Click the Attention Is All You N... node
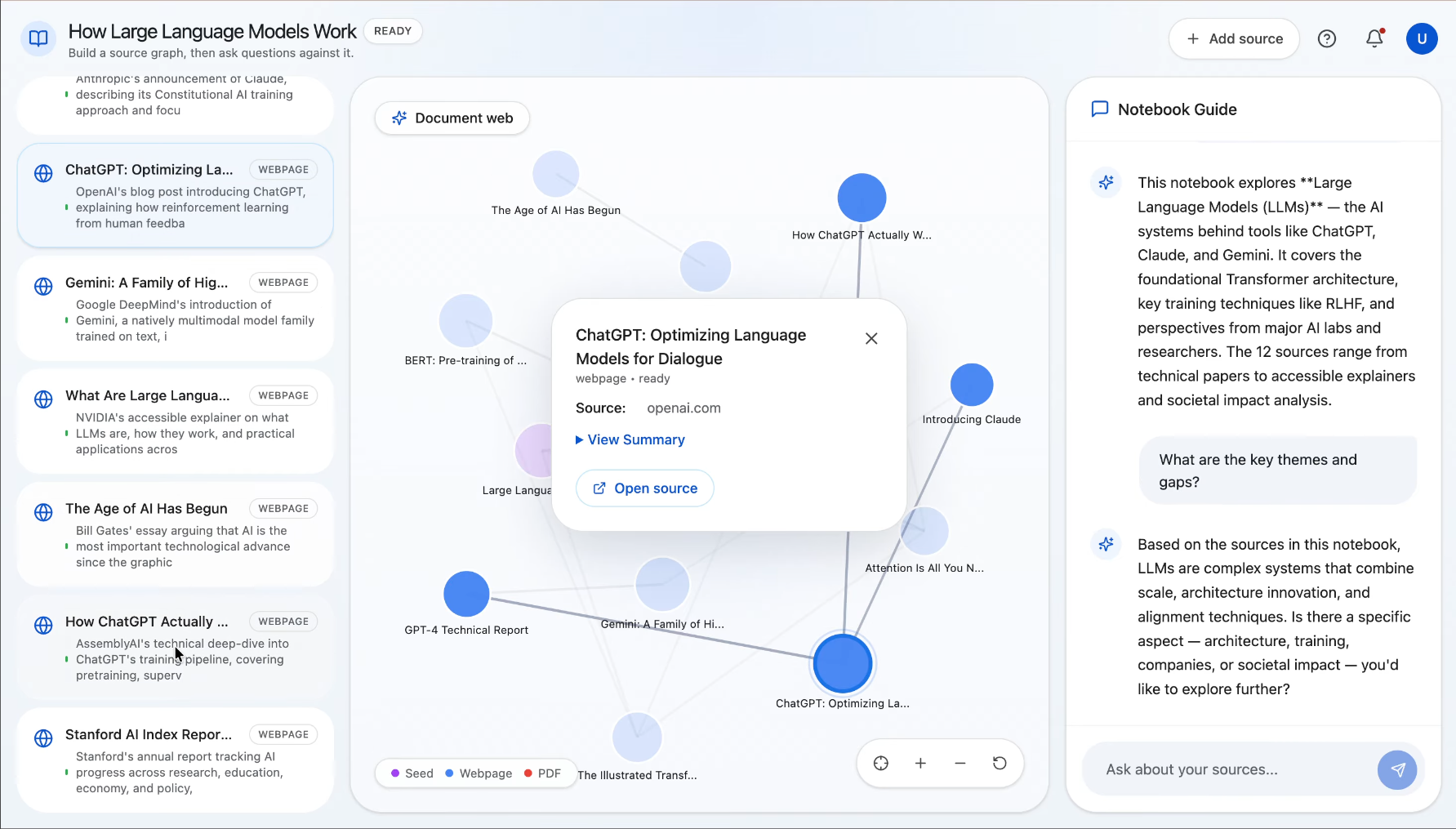The width and height of the screenshot is (1456, 829). (x=924, y=532)
